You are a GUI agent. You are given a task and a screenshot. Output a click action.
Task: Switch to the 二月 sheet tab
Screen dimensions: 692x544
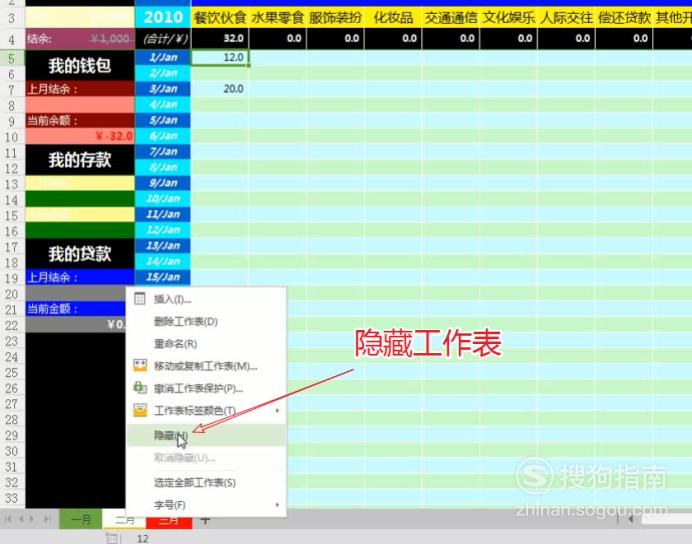124,519
